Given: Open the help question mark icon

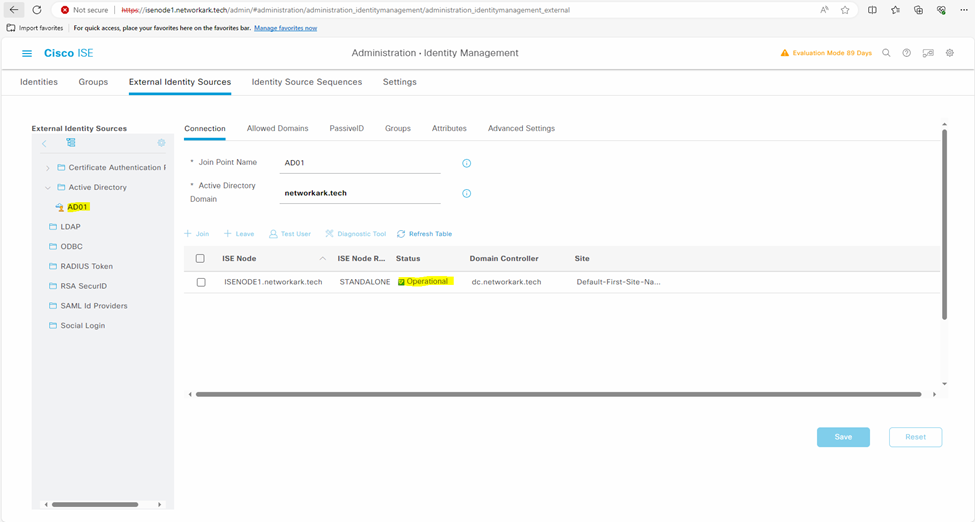Looking at the screenshot, I should point(907,53).
